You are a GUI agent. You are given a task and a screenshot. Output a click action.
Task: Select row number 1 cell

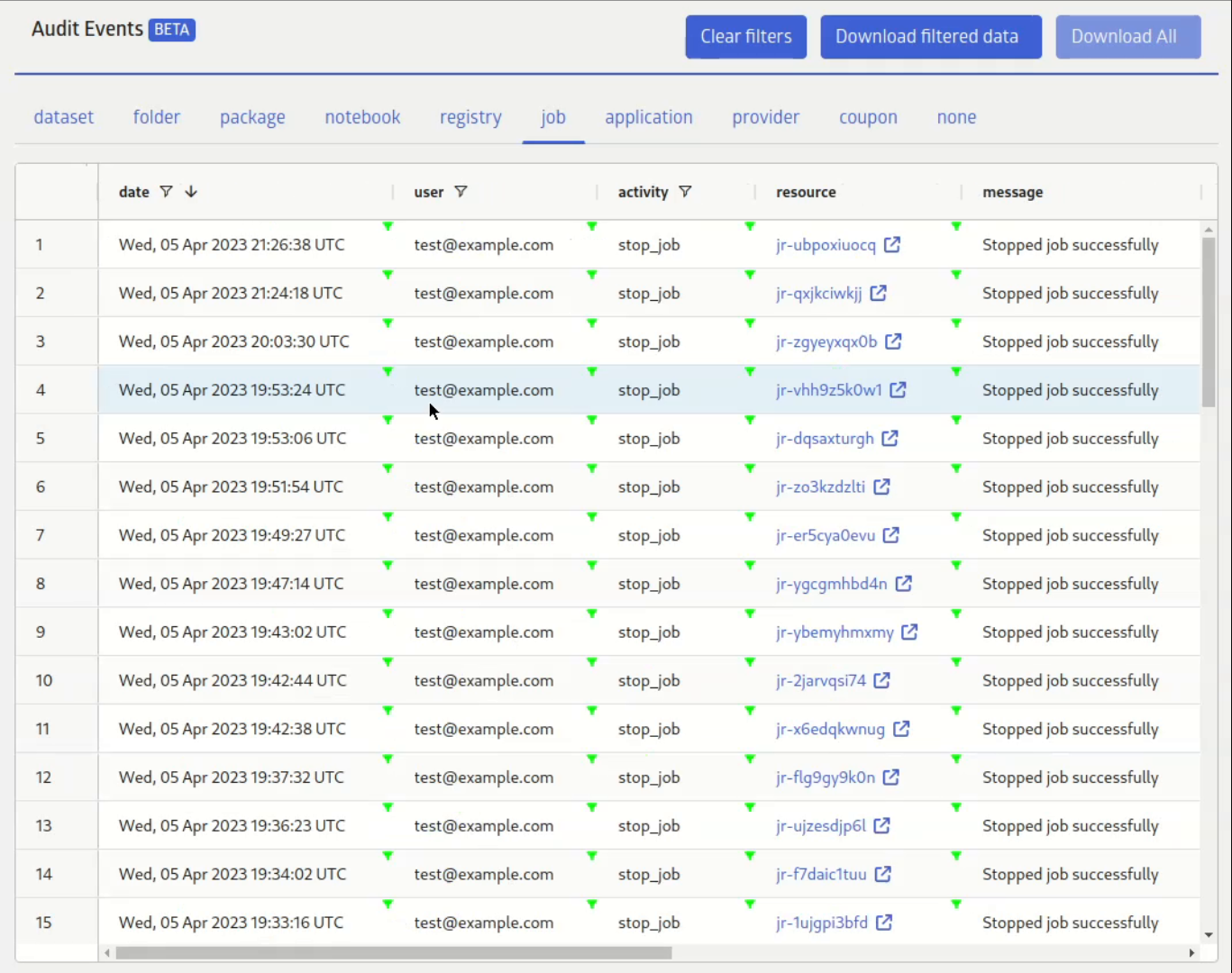(57, 245)
